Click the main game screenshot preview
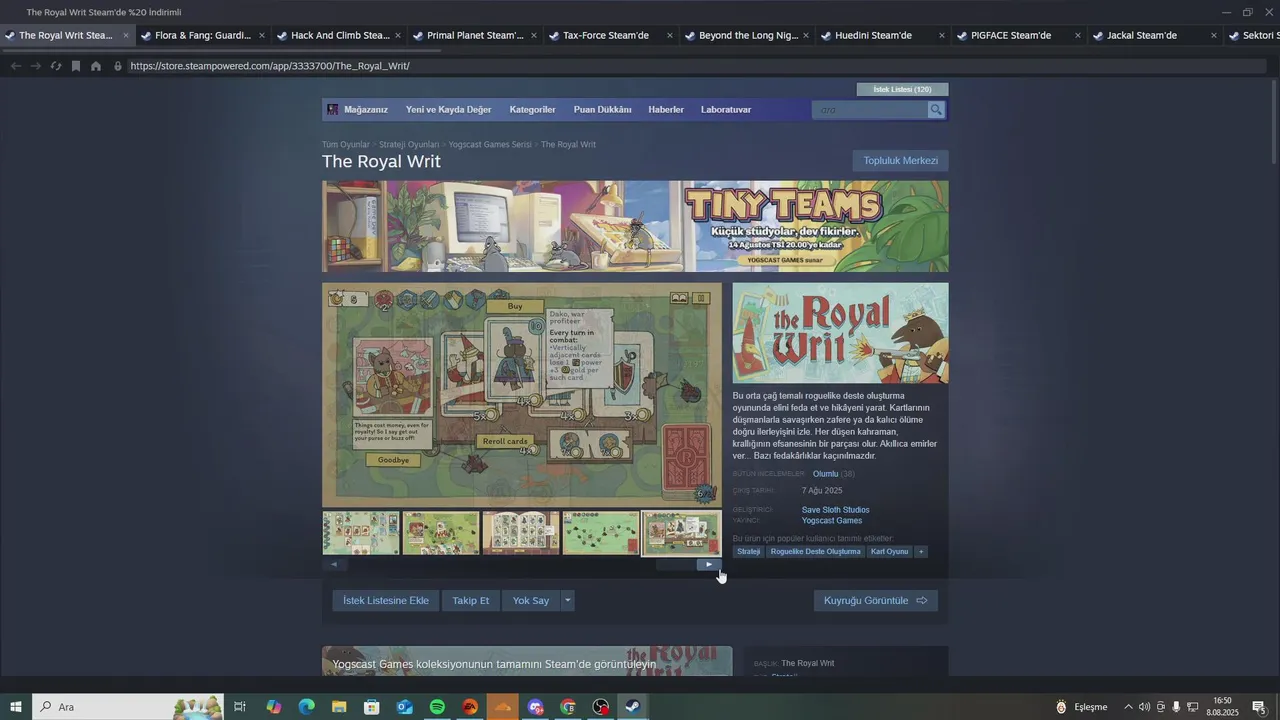 click(521, 395)
